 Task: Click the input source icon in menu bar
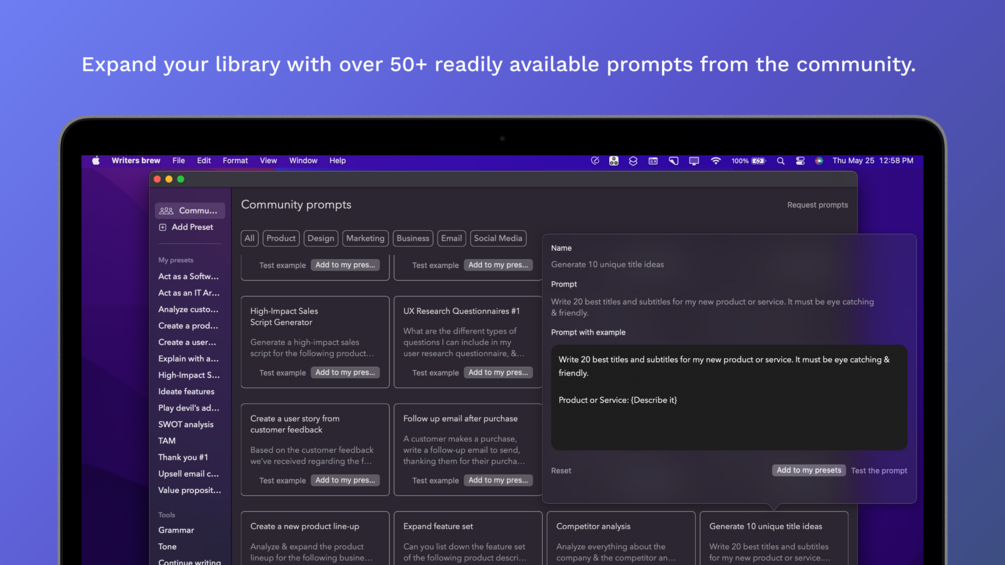pos(652,161)
